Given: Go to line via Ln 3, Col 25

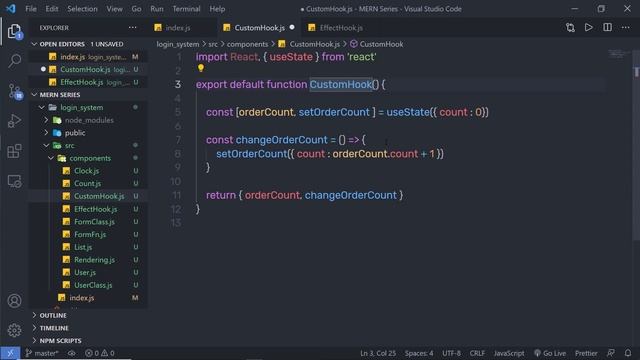Looking at the screenshot, I should [378, 353].
